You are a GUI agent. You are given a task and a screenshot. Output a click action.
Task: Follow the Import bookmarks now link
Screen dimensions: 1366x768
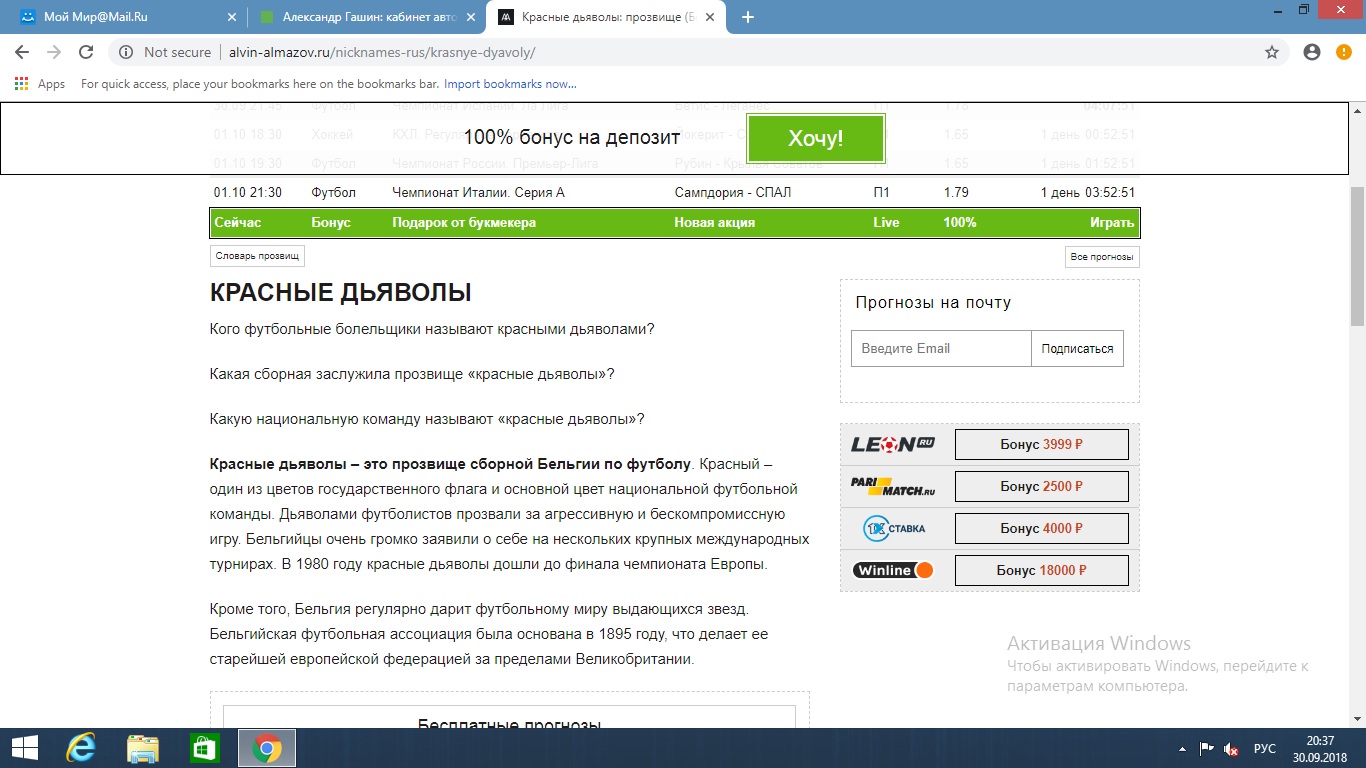pos(510,84)
